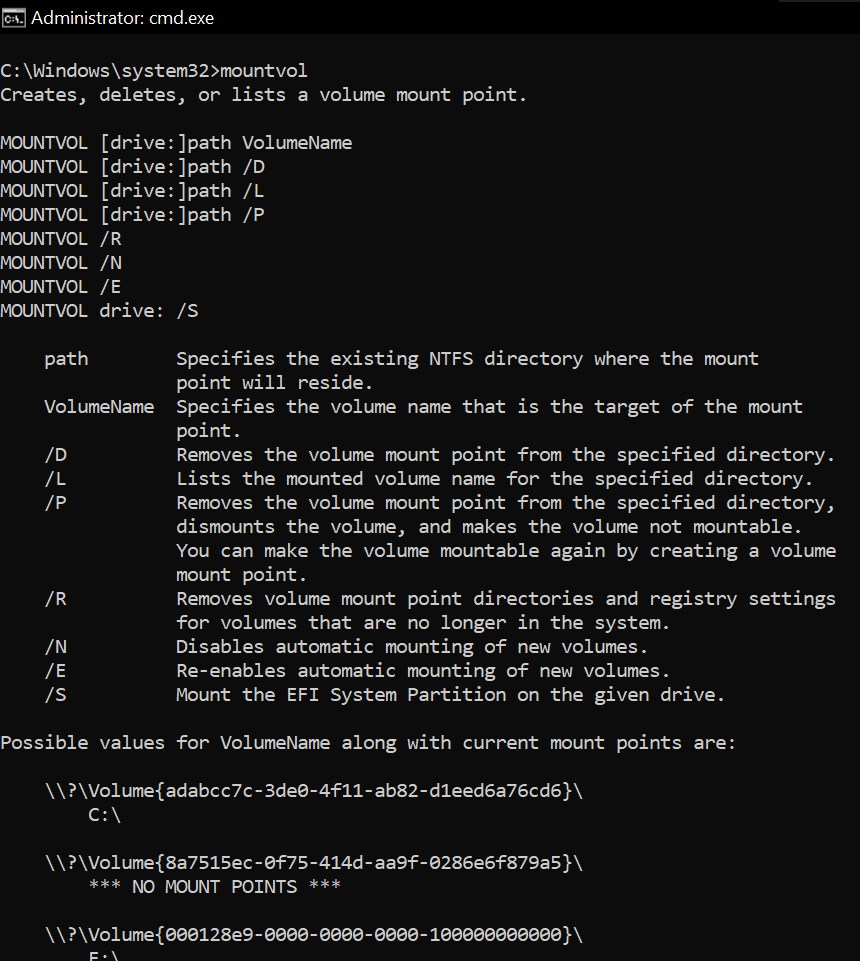This screenshot has height=961, width=860.
Task: Click the C:\ mount point entry
Action: click(105, 815)
